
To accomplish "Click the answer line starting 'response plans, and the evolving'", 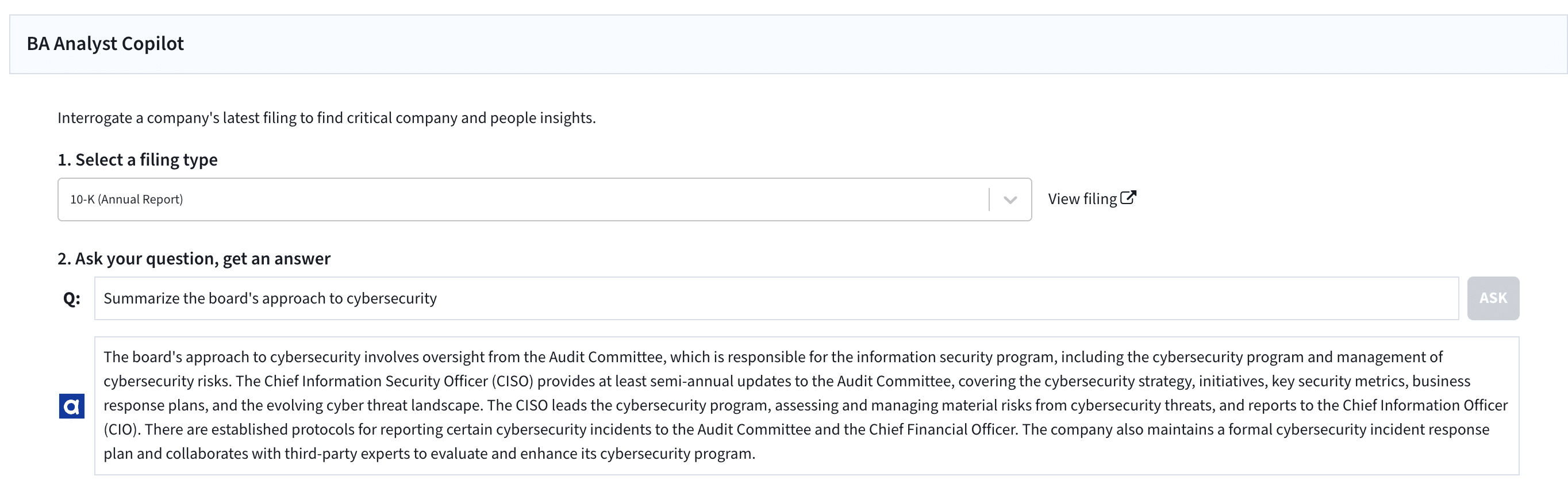I will click(805, 405).
